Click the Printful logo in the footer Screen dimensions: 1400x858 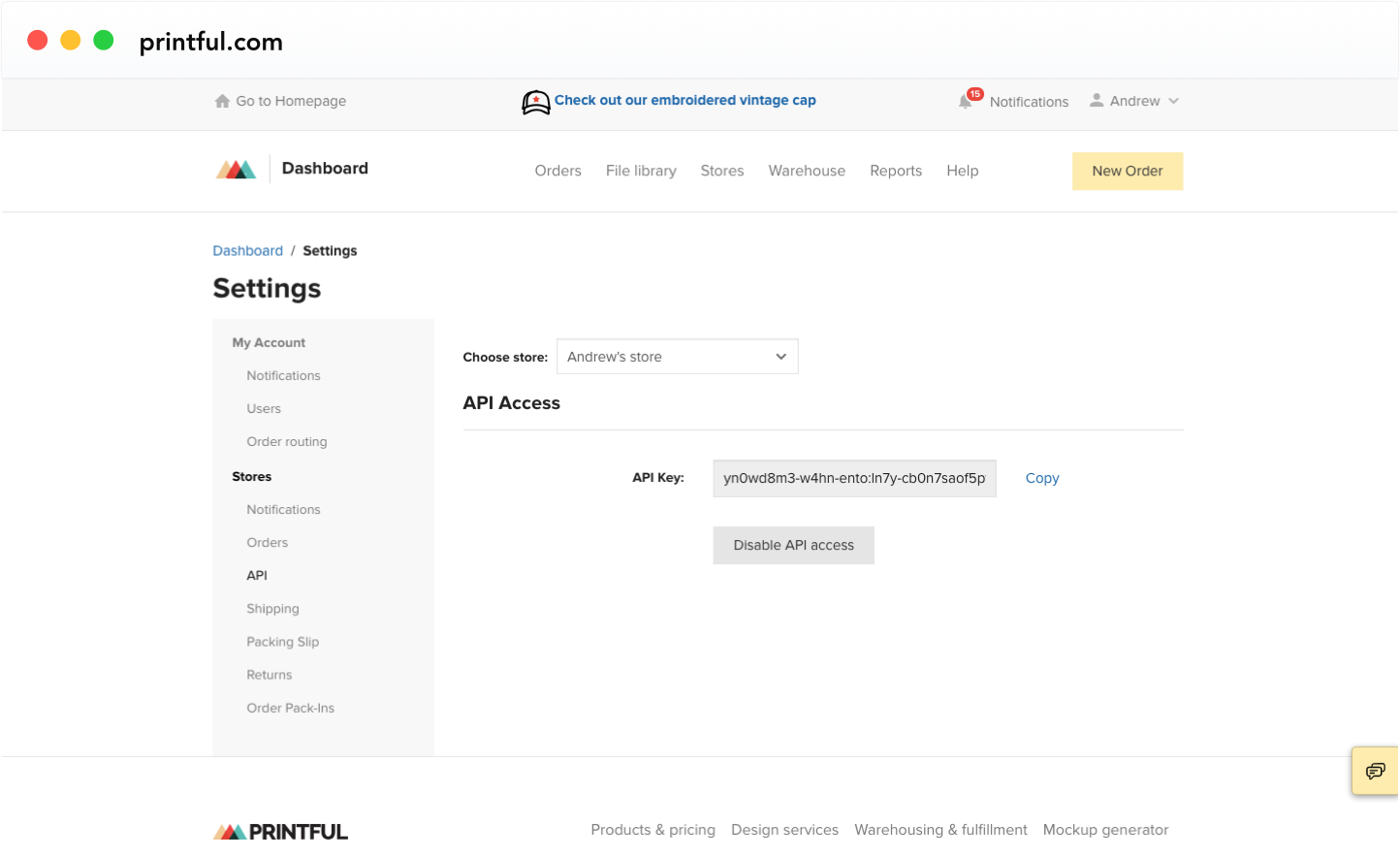280,832
